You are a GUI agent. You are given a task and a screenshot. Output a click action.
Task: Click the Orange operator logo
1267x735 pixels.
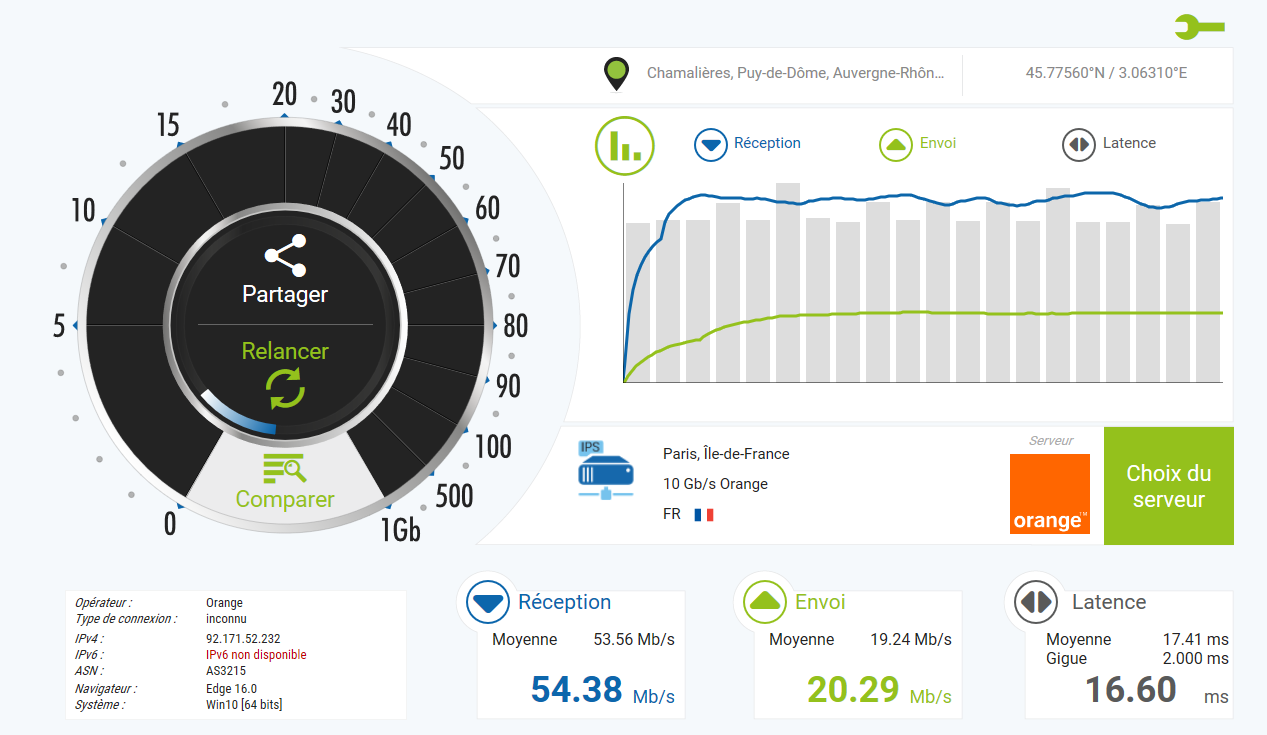click(1049, 494)
